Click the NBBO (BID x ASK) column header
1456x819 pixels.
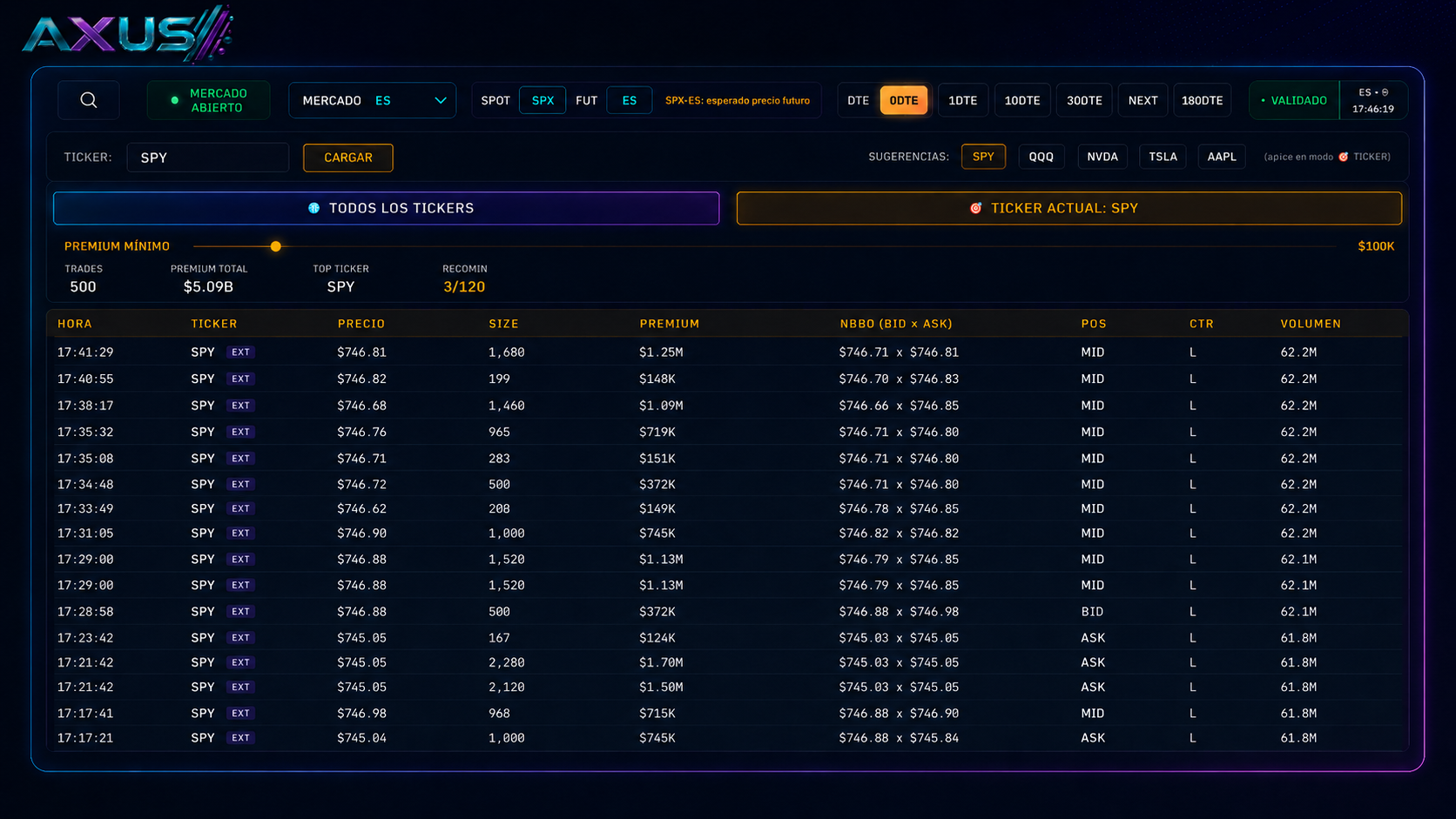[896, 324]
